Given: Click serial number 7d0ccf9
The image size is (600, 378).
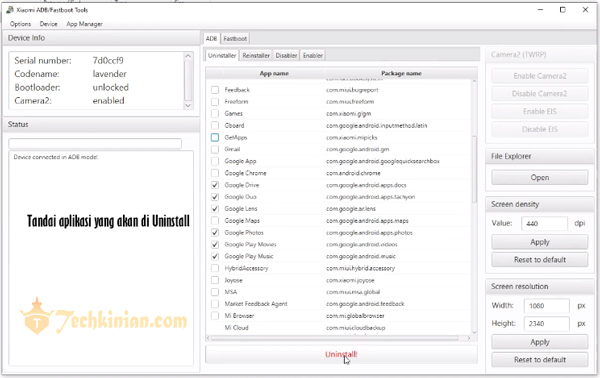Looking at the screenshot, I should [x=108, y=60].
